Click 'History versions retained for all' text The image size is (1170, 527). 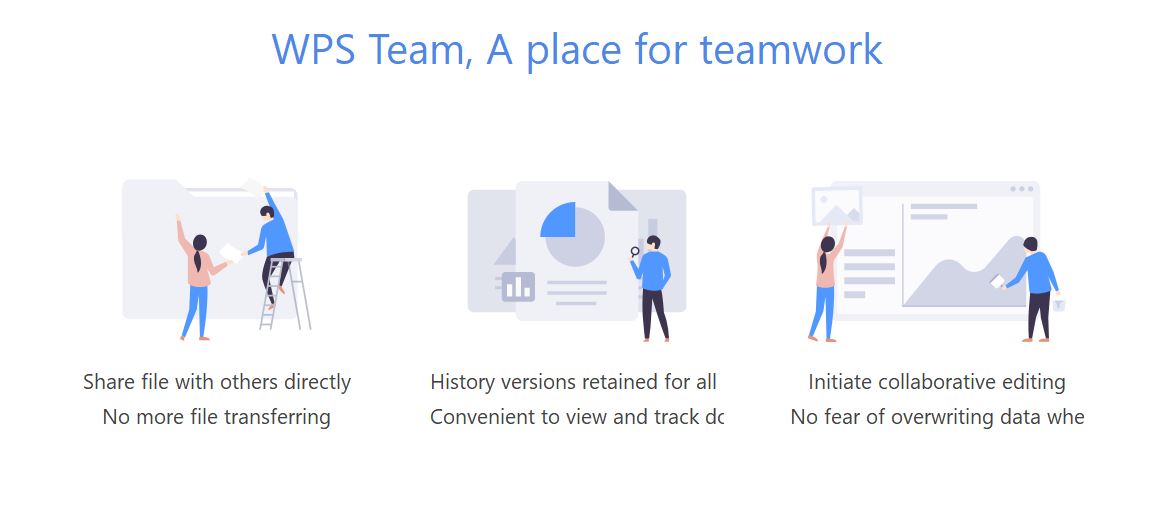(x=573, y=381)
